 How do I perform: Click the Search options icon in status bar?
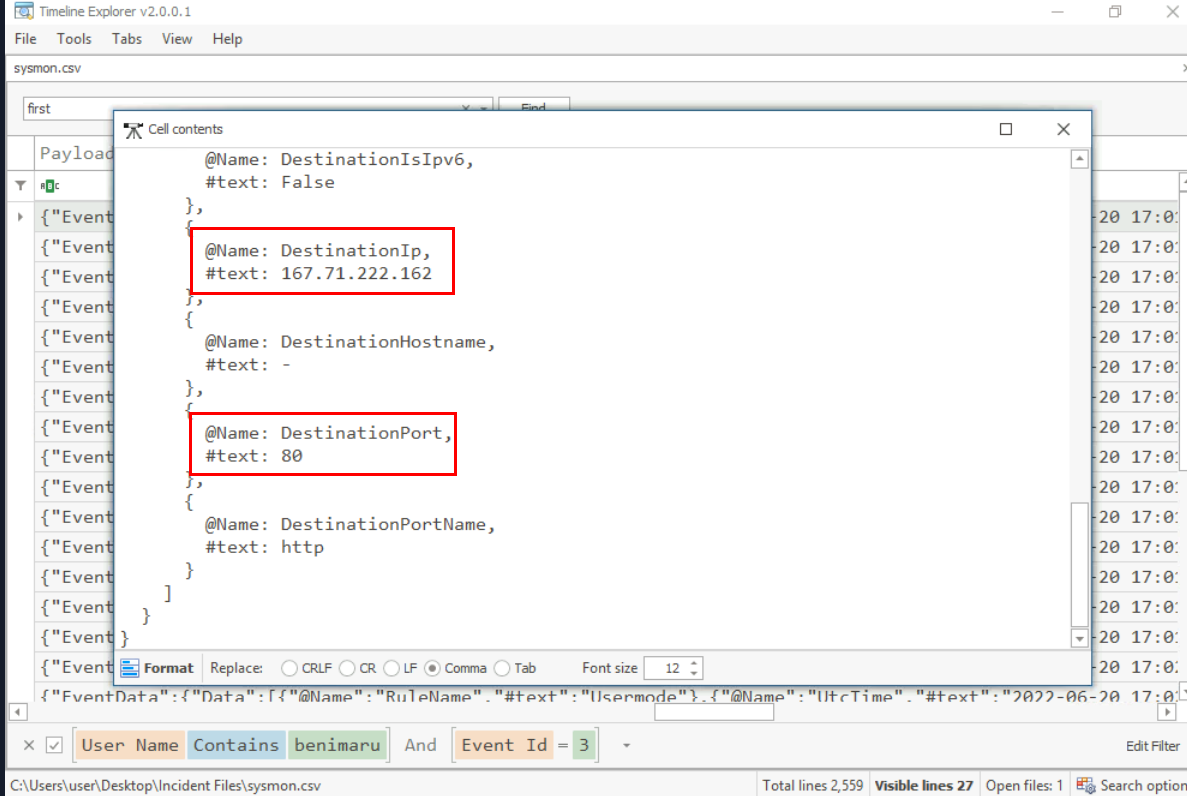[1086, 785]
